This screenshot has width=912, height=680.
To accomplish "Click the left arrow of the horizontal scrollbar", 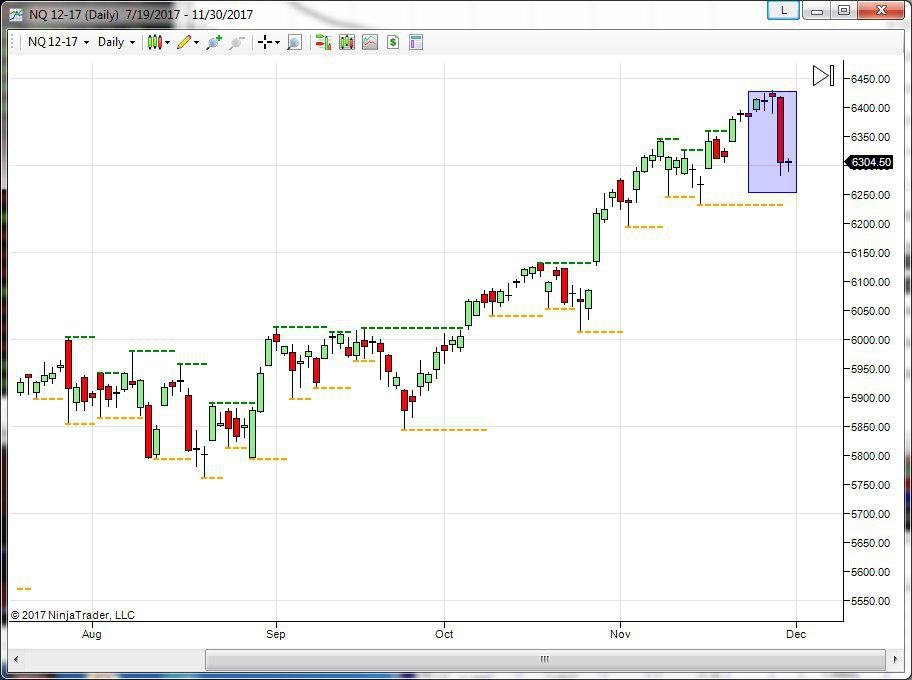I will (x=16, y=659).
